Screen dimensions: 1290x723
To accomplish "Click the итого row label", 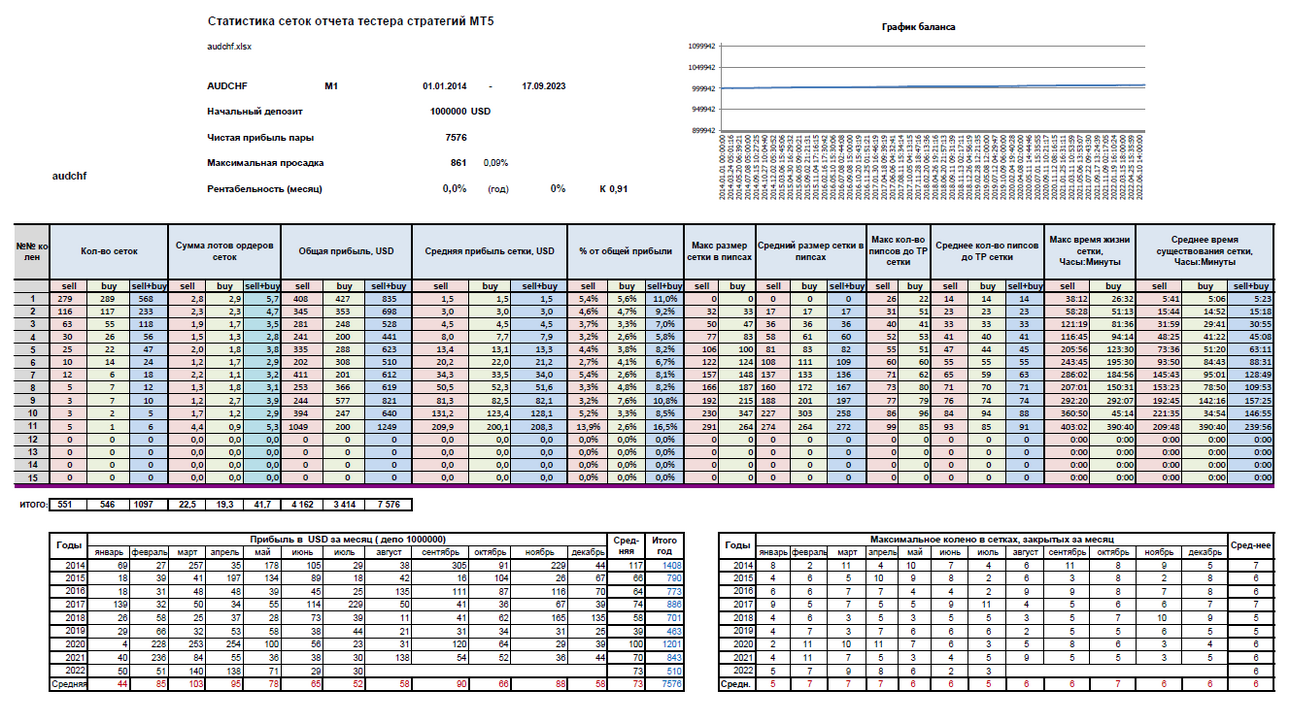I will click(x=33, y=507).
